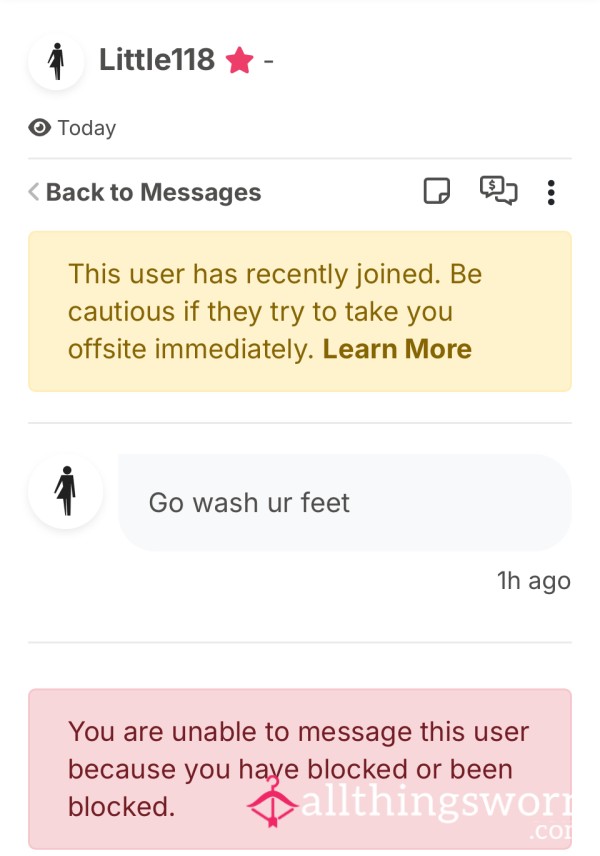The width and height of the screenshot is (600, 856).
Task: Click the Little118 username
Action: point(157,60)
